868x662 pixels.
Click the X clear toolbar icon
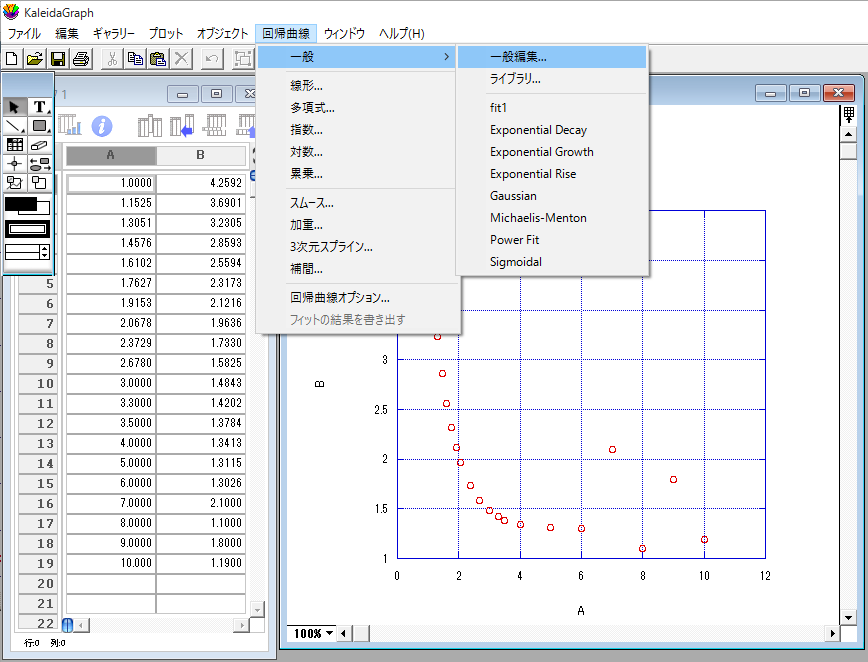point(181,59)
